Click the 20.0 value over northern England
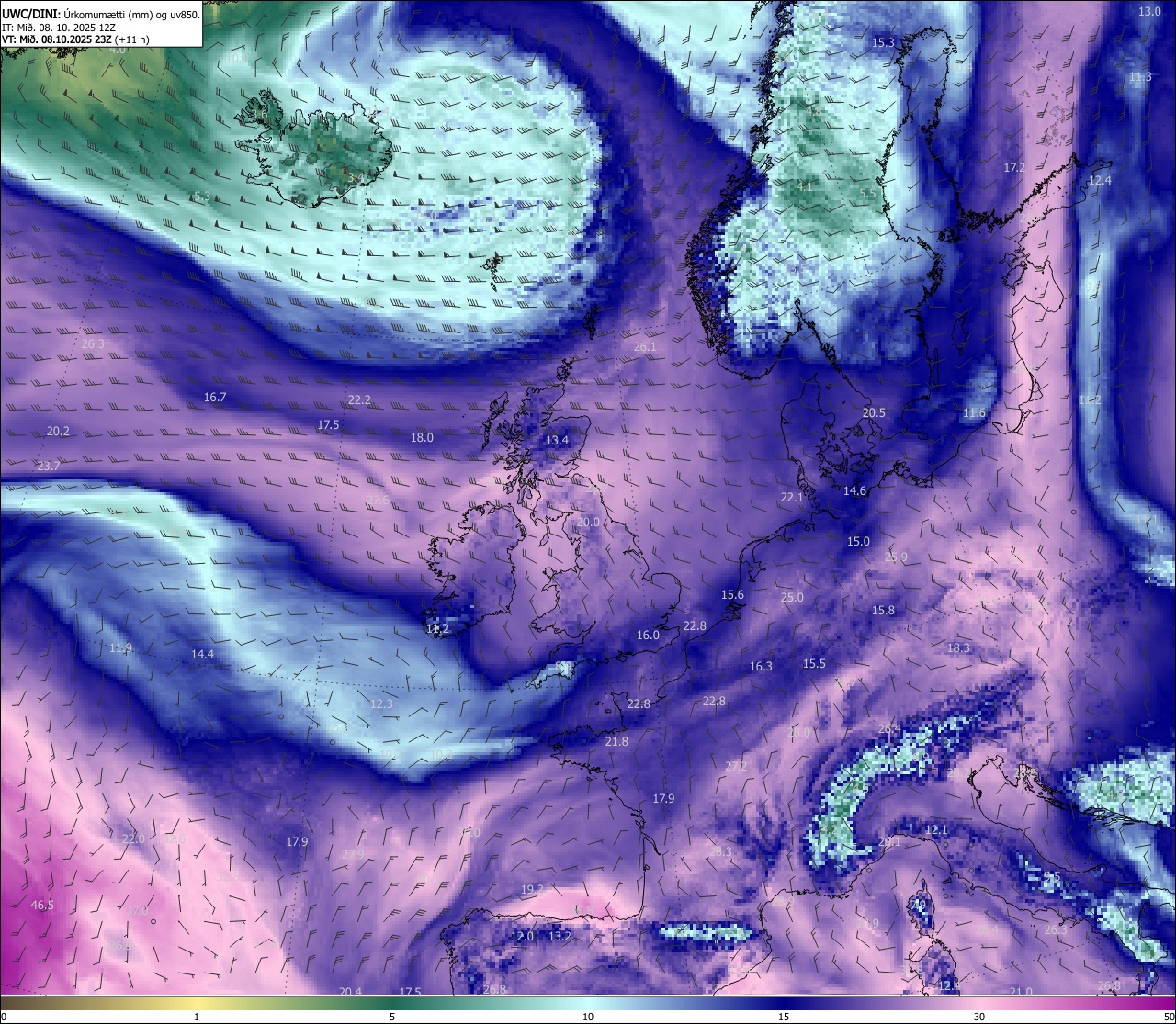 [588, 523]
